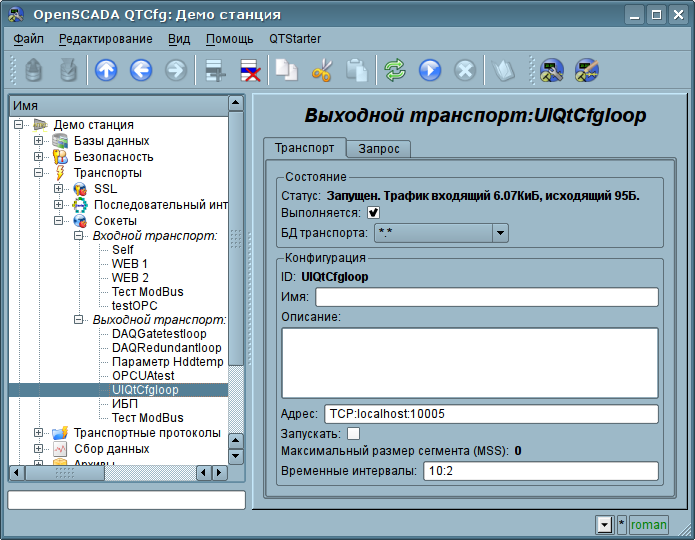Click into the Имя input field
Image resolution: width=695 pixels, height=540 pixels.
coord(487,297)
